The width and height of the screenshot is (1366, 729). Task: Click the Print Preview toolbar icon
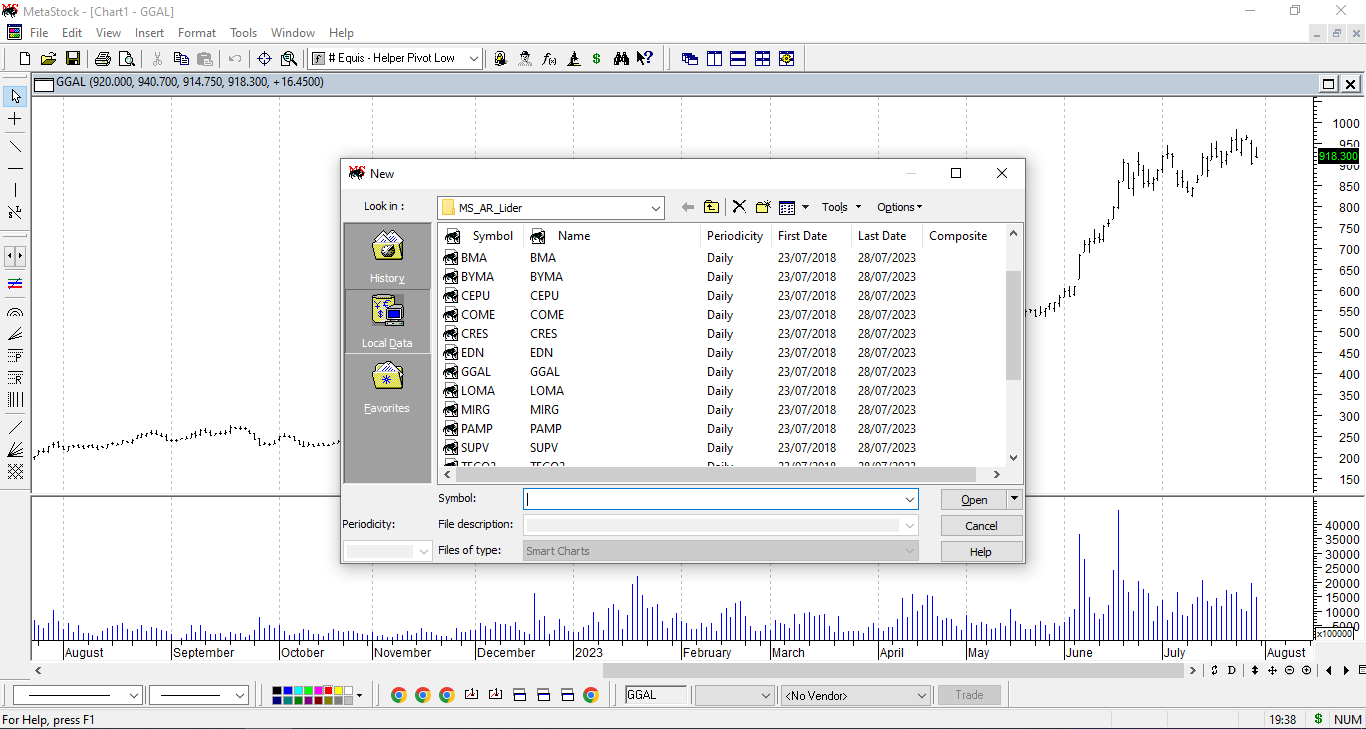tap(126, 59)
